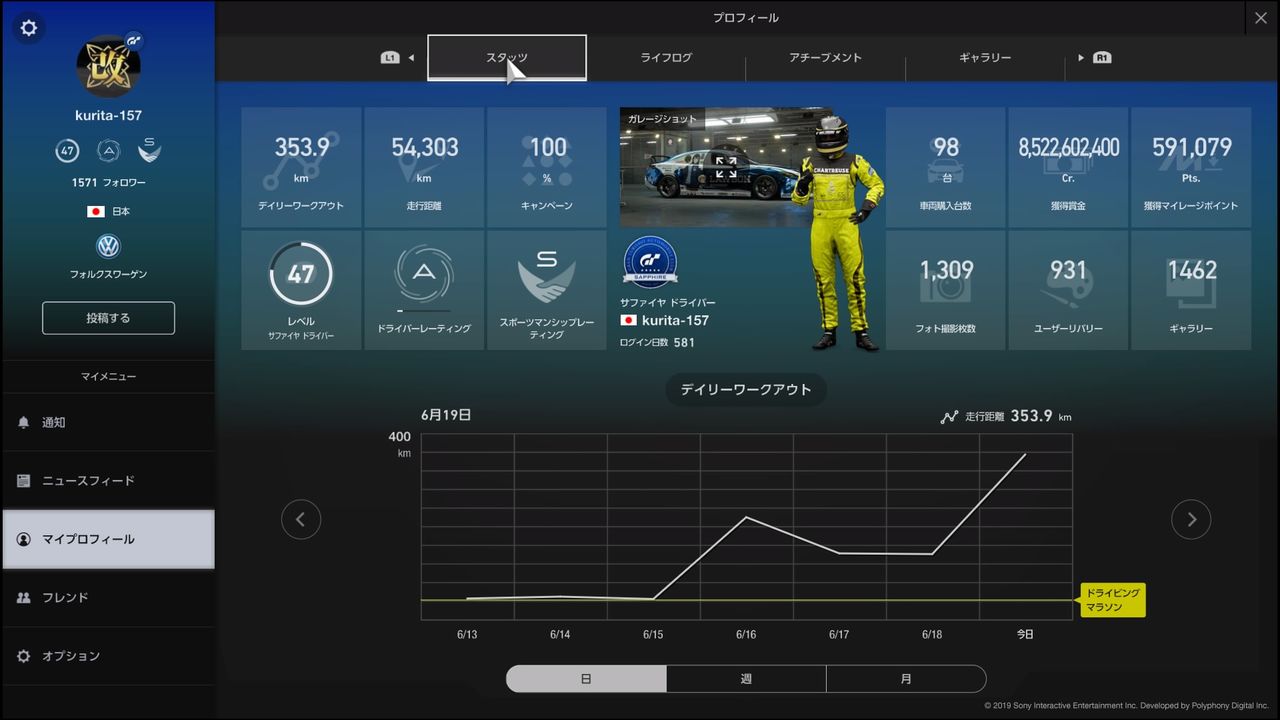The height and width of the screenshot is (720, 1280).
Task: Open the 走行距離 54,303 km tile
Action: coord(424,167)
